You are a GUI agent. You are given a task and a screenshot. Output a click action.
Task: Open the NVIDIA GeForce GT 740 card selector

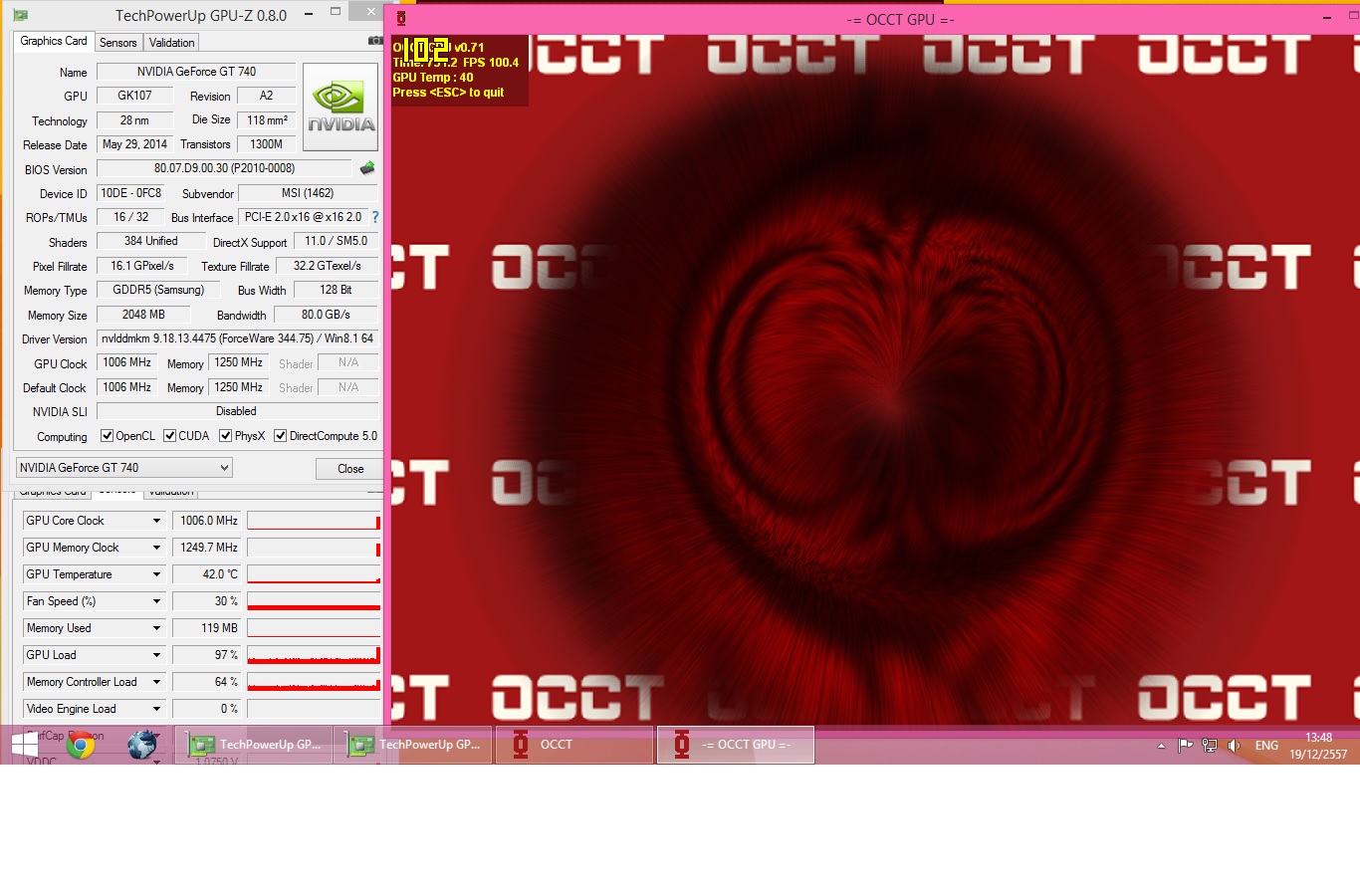(124, 468)
